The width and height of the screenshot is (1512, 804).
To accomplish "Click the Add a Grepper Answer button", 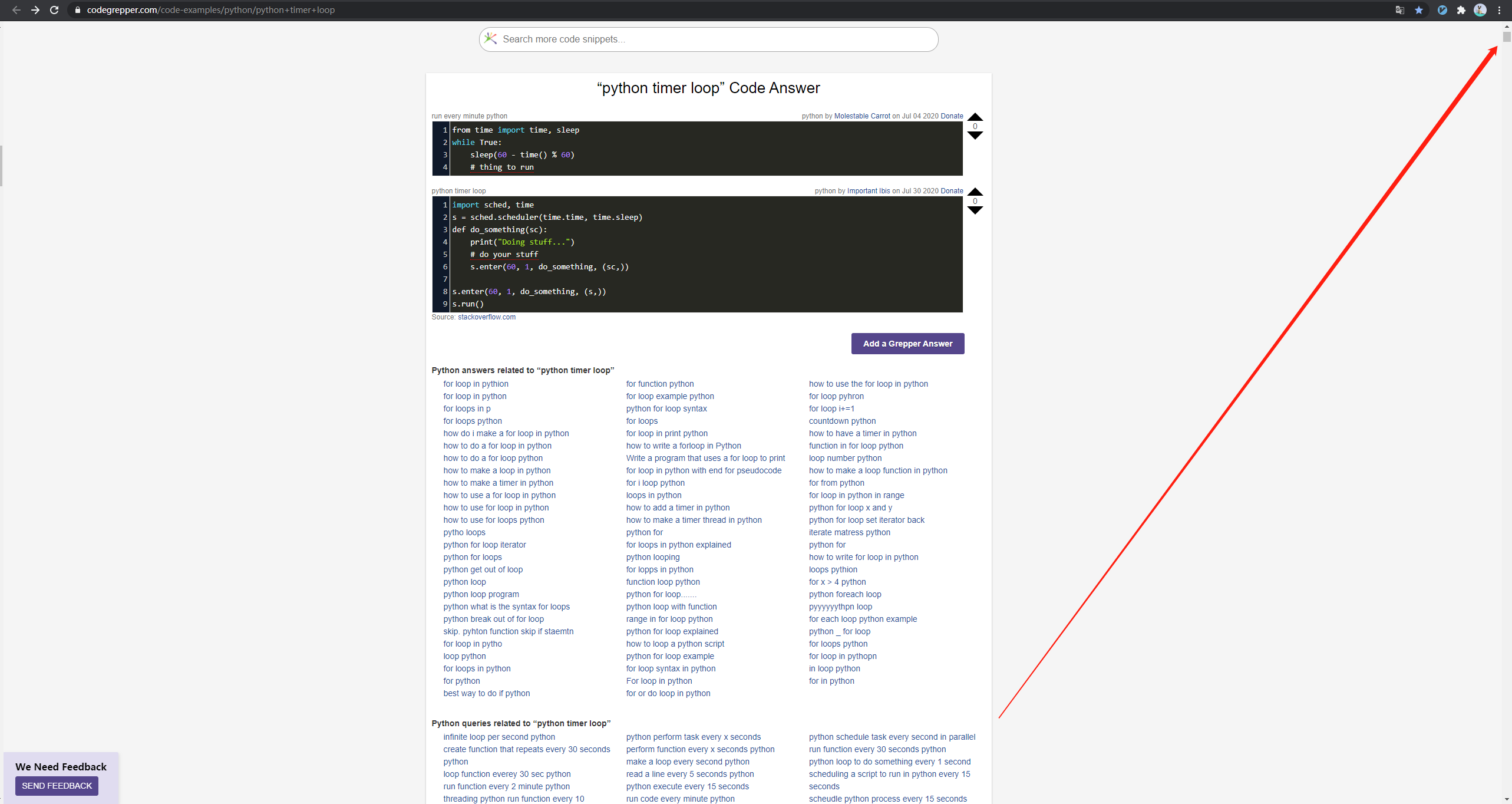I will (x=907, y=344).
